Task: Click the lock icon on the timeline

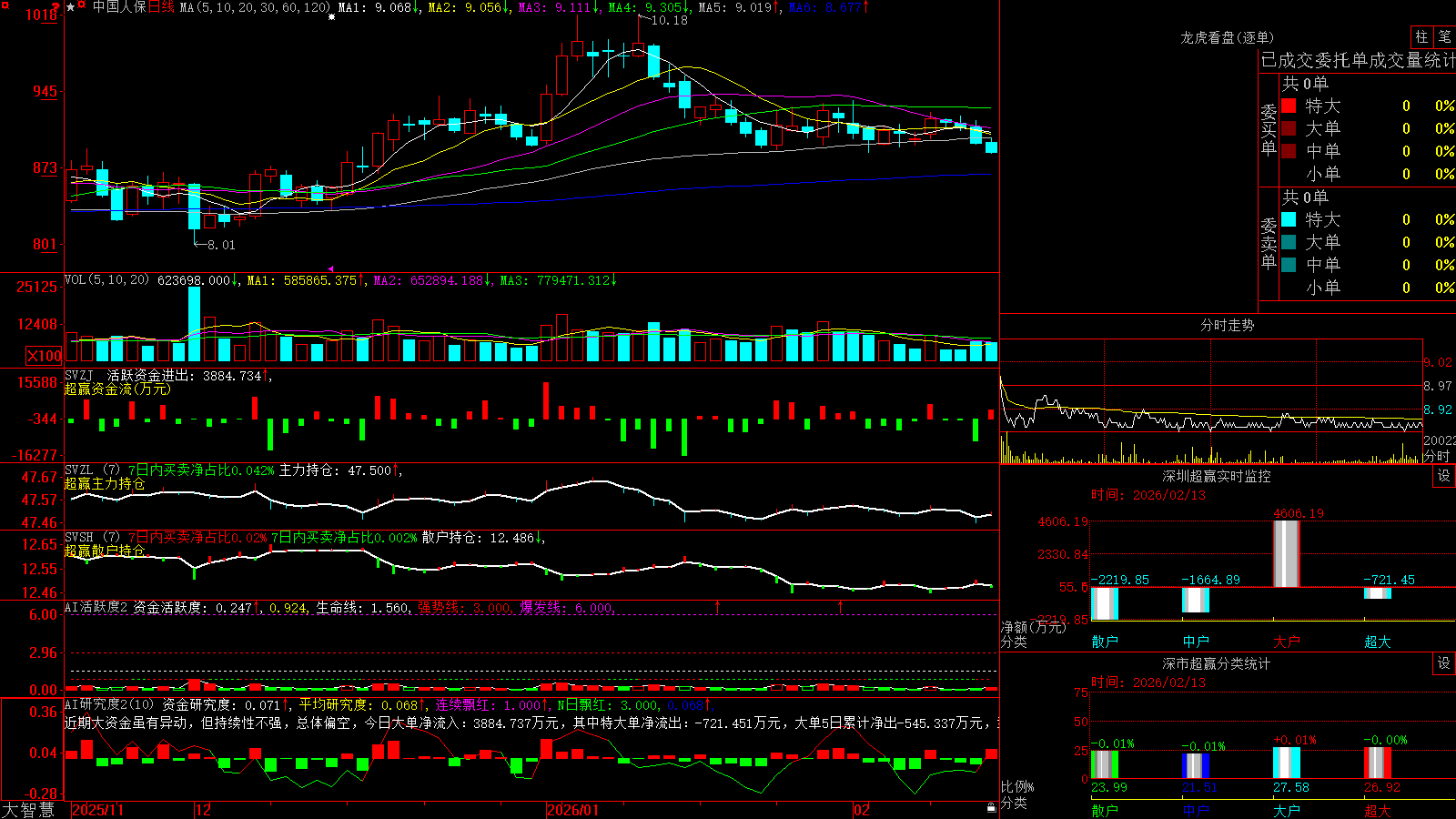Action: coord(992,808)
